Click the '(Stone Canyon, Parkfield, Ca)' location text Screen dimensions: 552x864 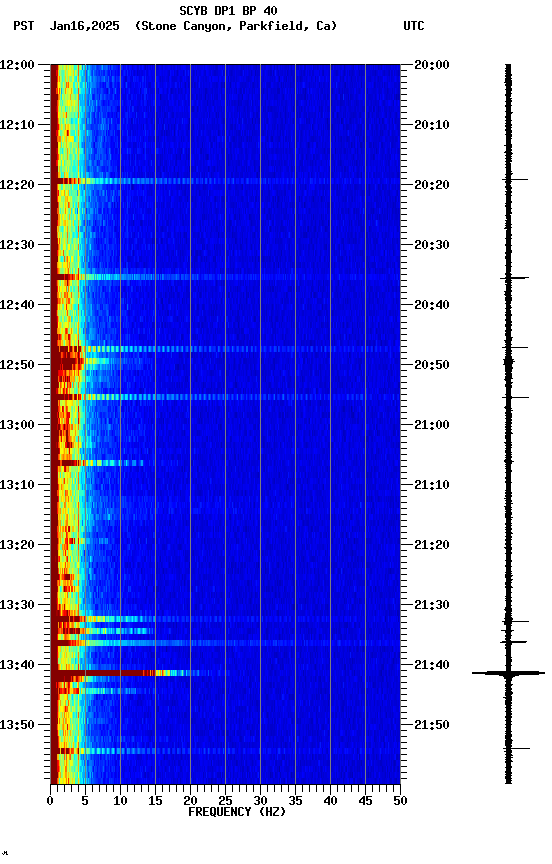(x=236, y=26)
